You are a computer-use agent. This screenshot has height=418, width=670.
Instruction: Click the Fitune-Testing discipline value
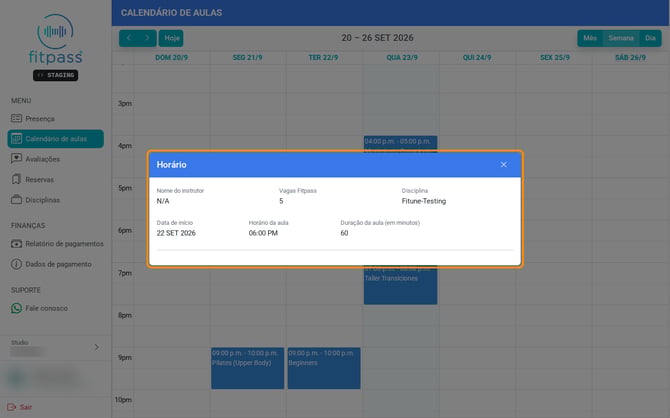pyautogui.click(x=423, y=201)
